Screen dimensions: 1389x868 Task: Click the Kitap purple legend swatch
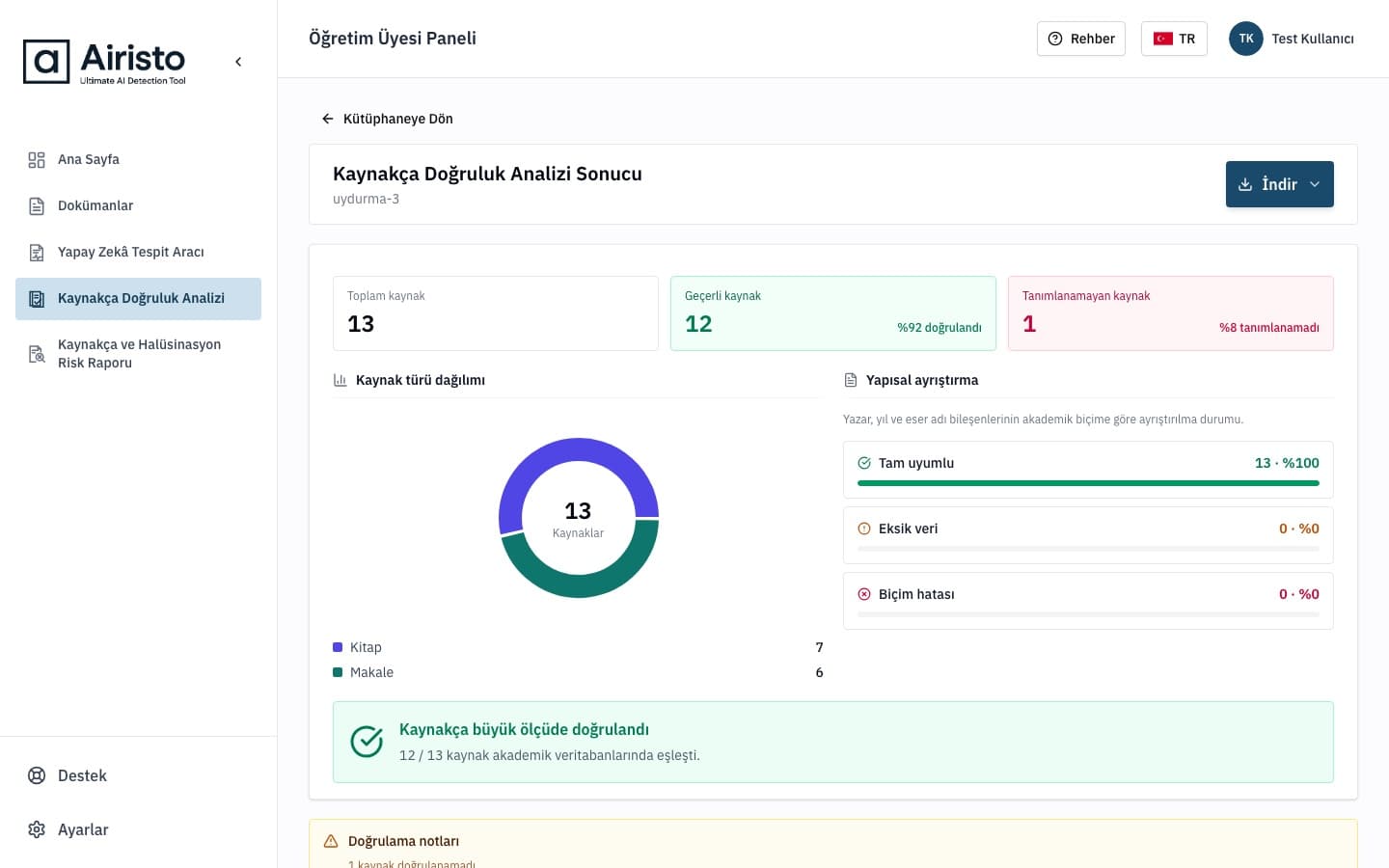(338, 647)
